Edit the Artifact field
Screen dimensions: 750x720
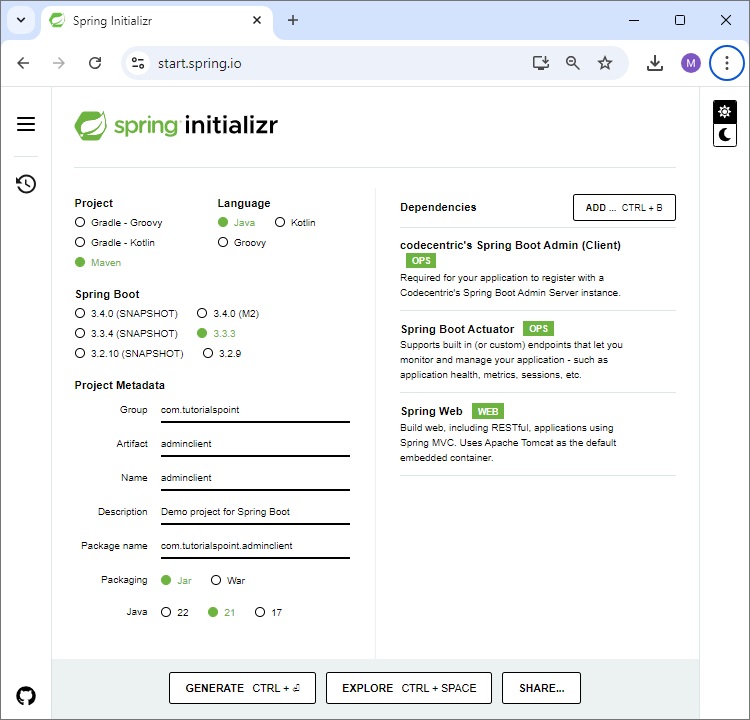[x=255, y=445]
